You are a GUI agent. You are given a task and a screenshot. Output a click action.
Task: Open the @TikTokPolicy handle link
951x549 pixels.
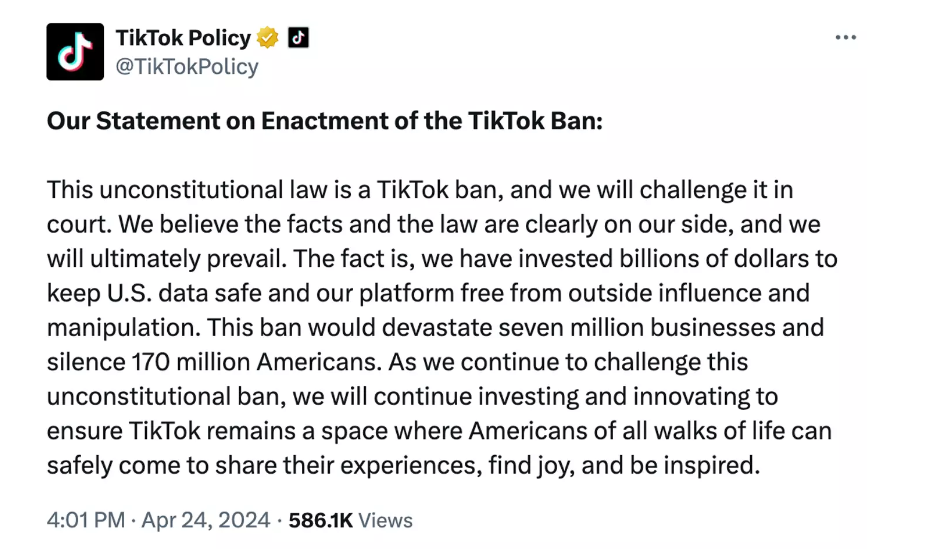187,66
